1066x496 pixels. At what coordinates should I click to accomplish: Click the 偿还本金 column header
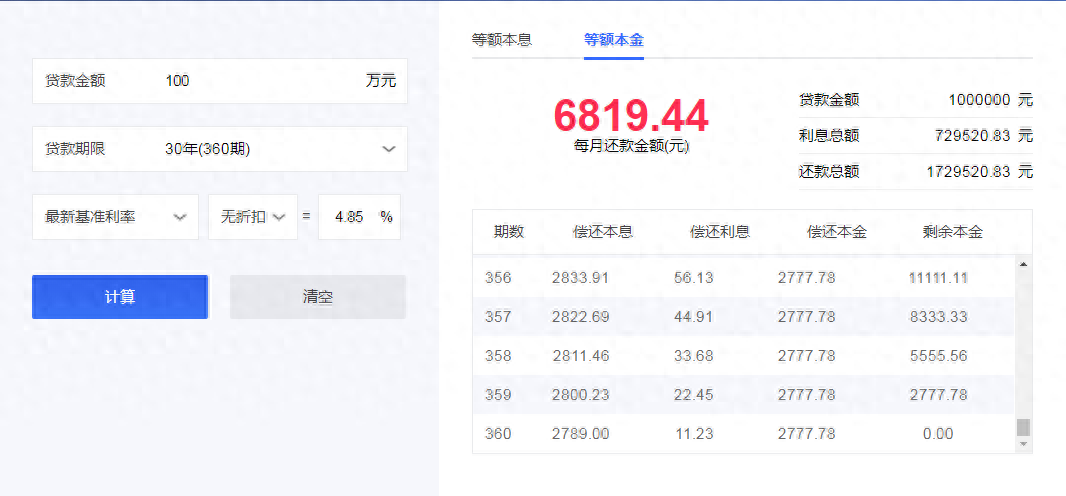[x=837, y=232]
